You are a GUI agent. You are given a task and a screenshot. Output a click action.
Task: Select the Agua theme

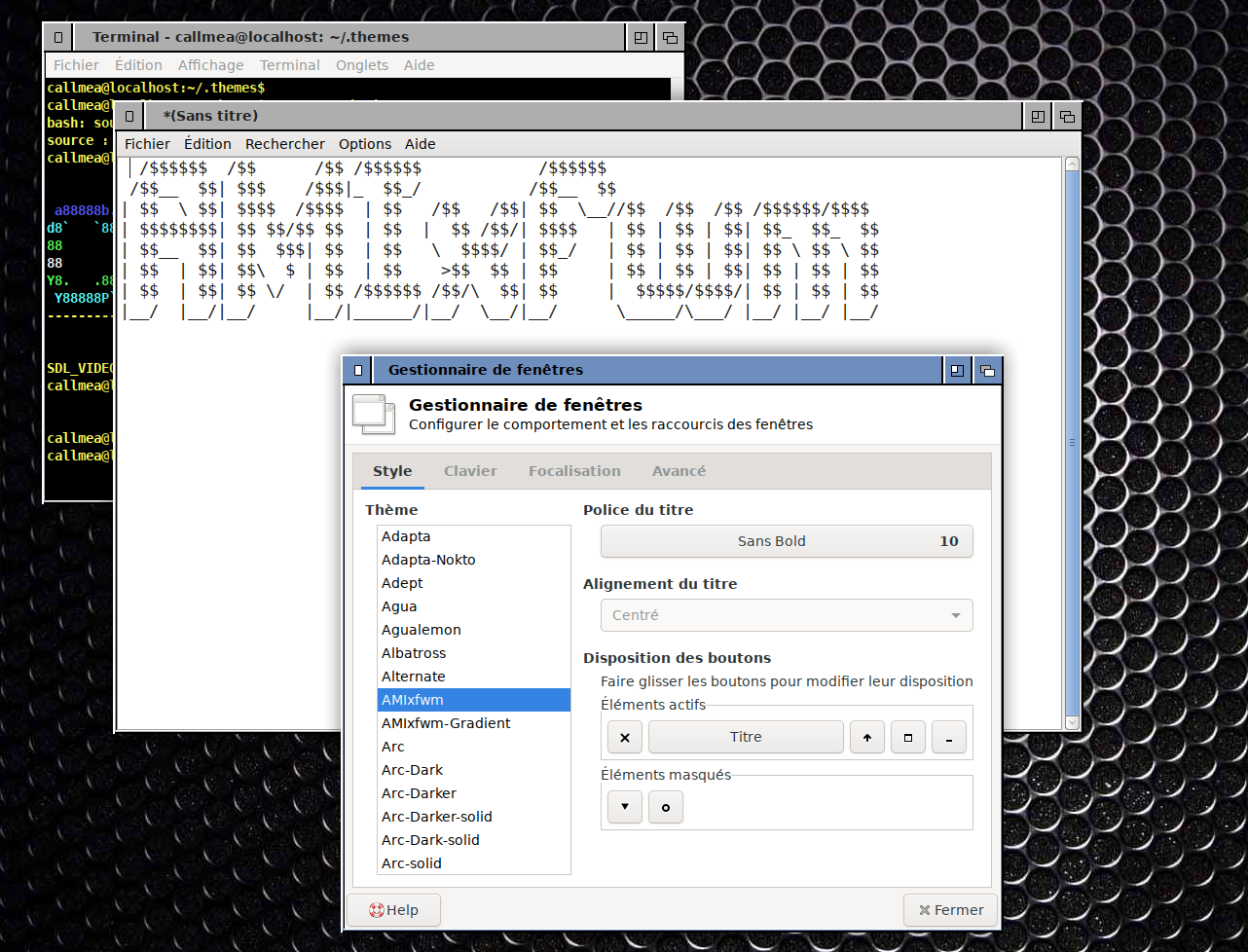point(474,606)
